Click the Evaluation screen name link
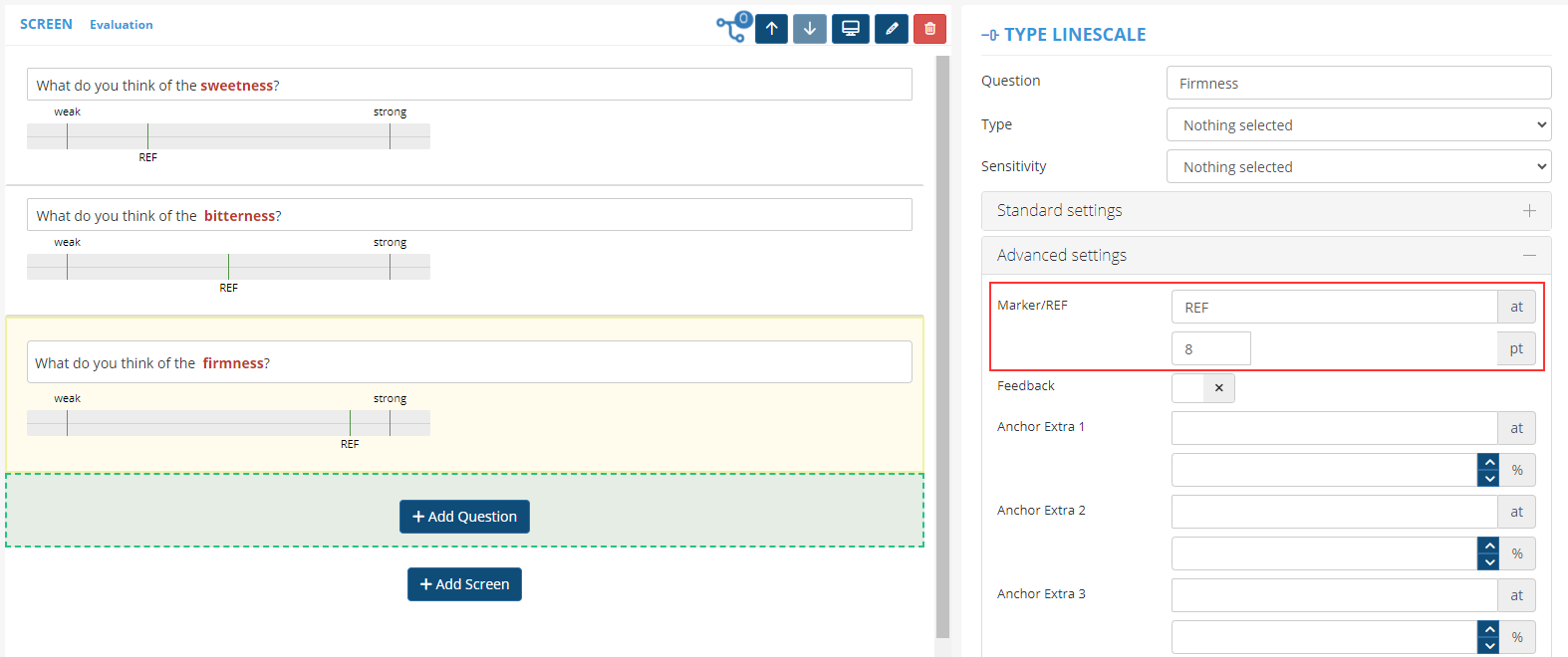Viewport: 1568px width, 657px height. [x=122, y=25]
